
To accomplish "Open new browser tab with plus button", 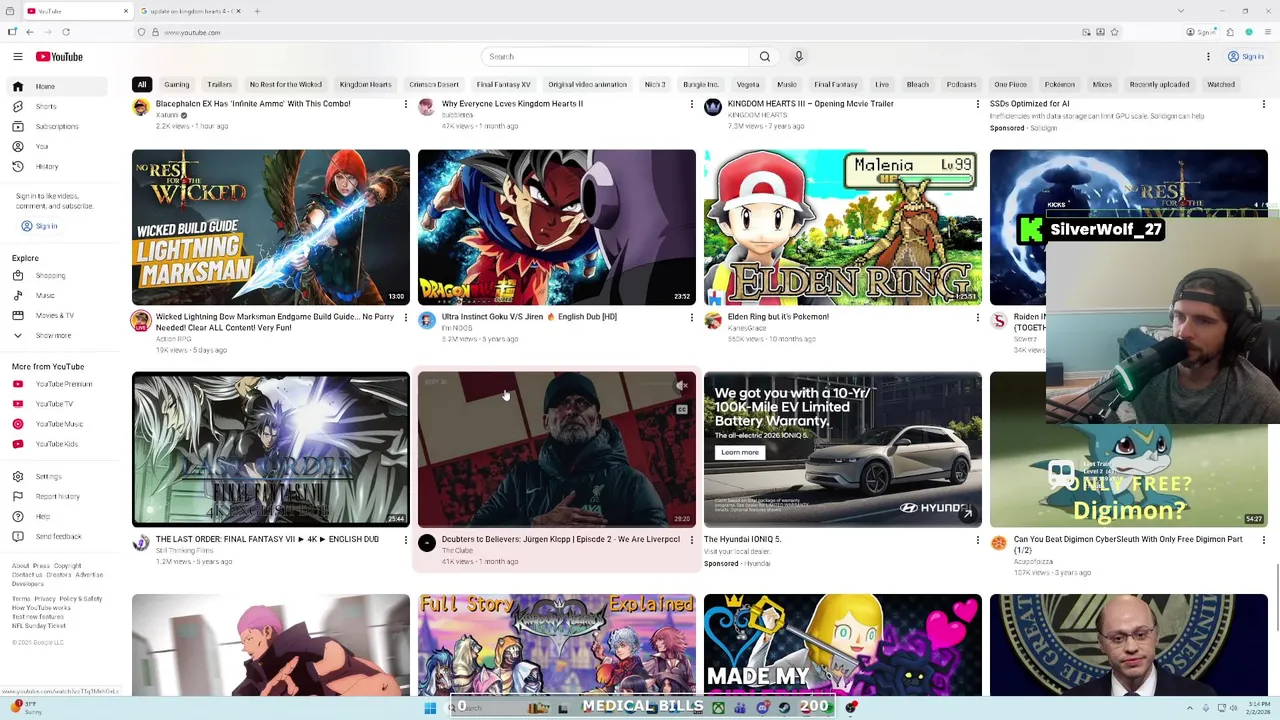I will click(257, 11).
